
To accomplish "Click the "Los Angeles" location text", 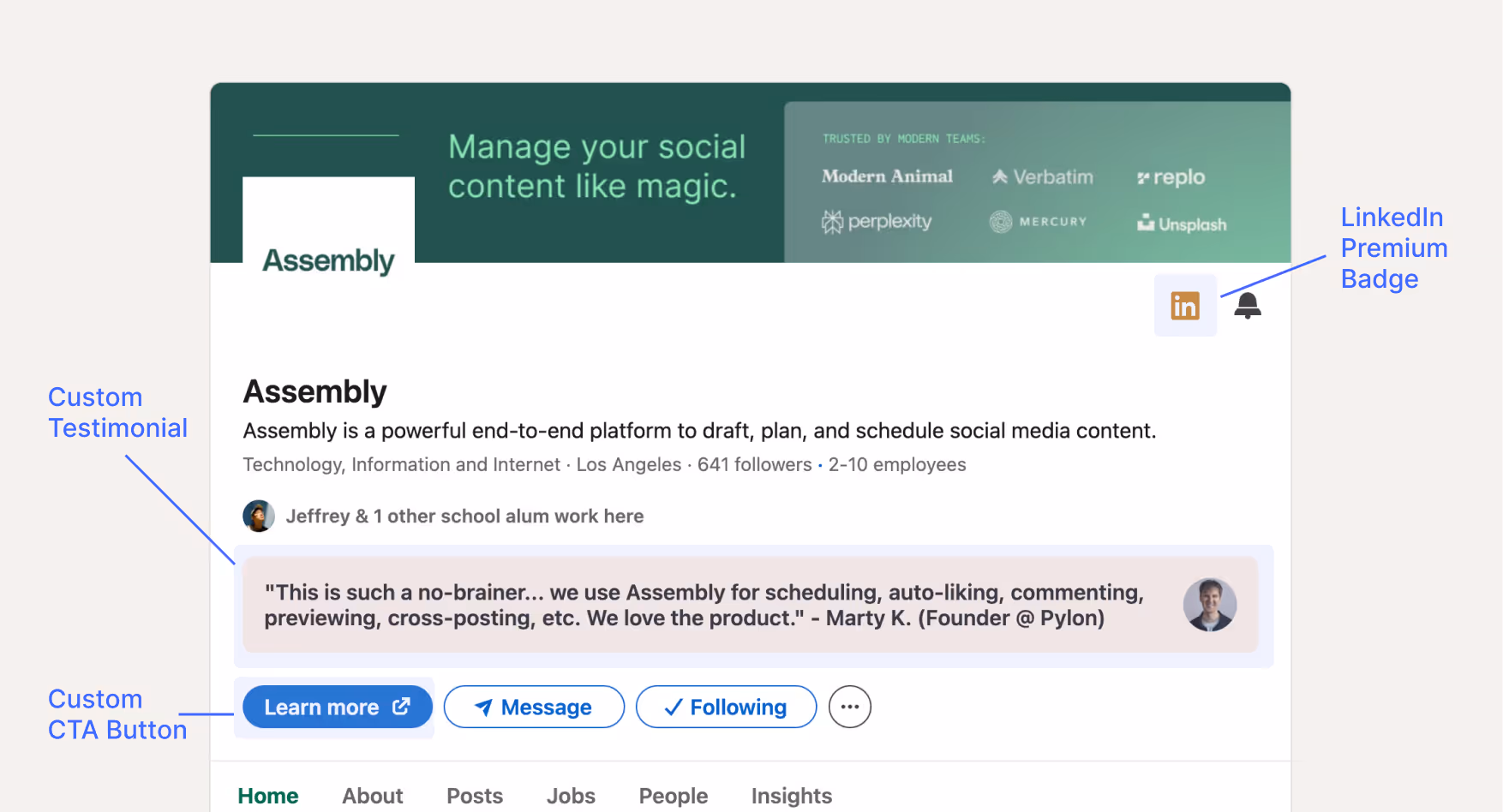I will tap(629, 464).
